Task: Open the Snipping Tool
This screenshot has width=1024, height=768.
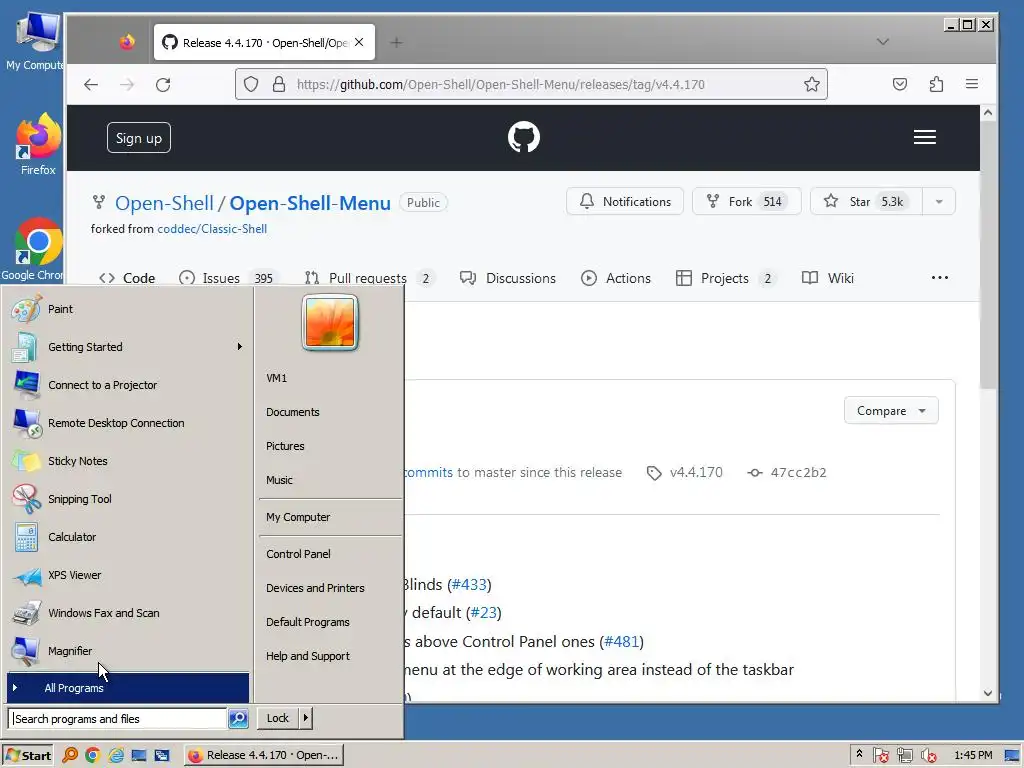Action: pos(127,499)
